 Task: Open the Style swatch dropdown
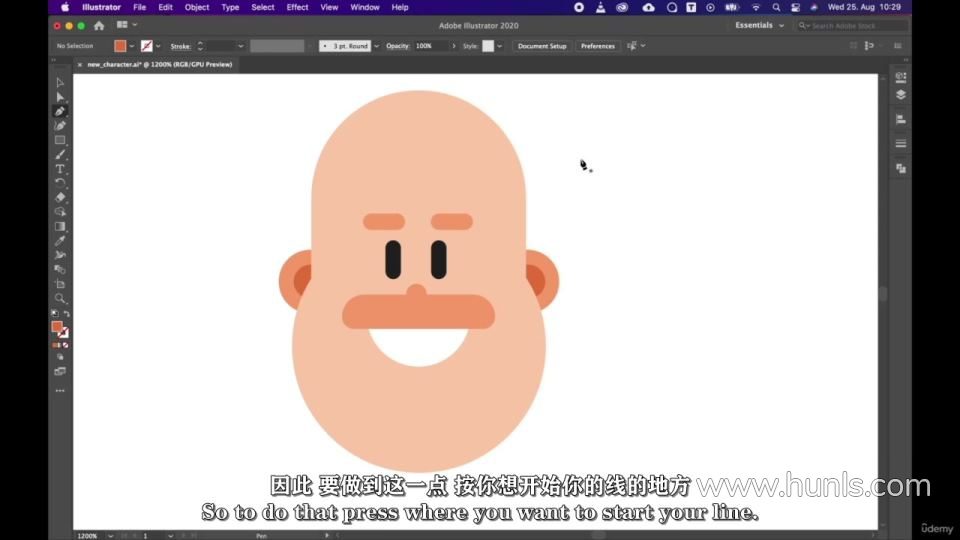pyautogui.click(x=500, y=46)
